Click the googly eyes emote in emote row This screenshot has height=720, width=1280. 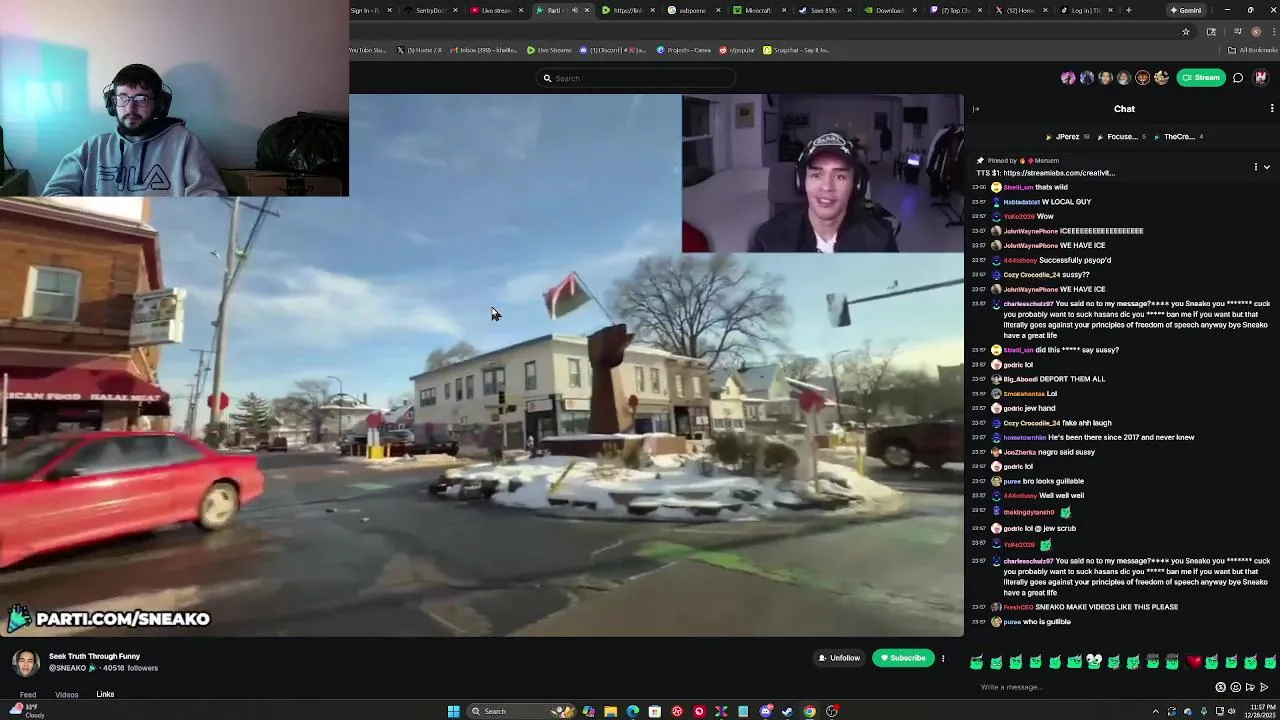(x=1094, y=661)
